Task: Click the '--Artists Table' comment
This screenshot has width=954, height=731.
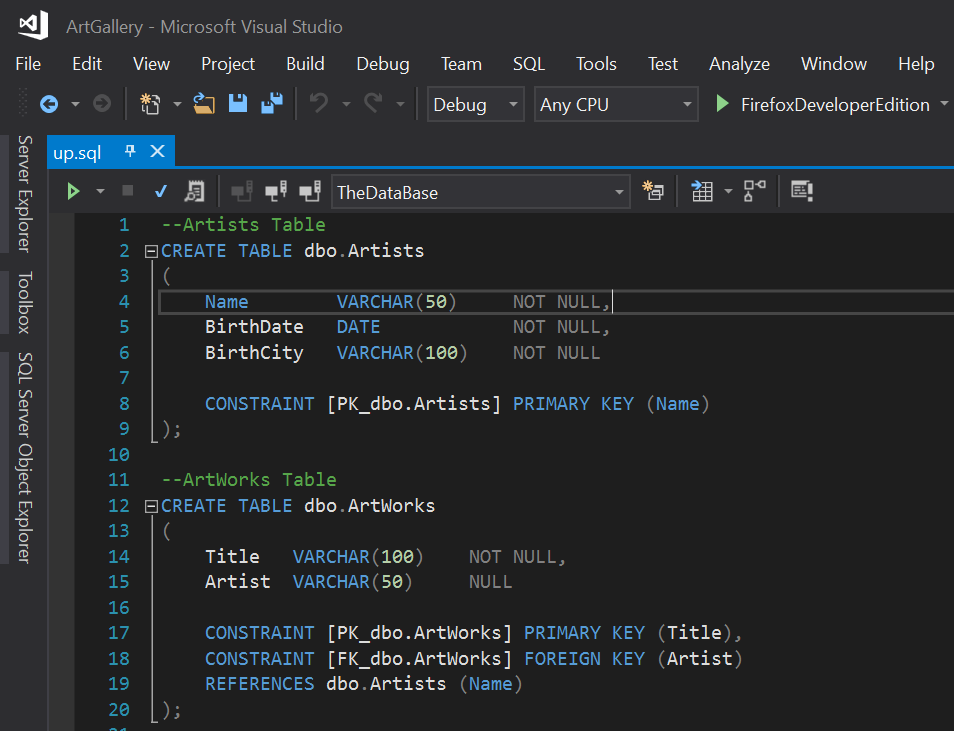Action: 243,225
